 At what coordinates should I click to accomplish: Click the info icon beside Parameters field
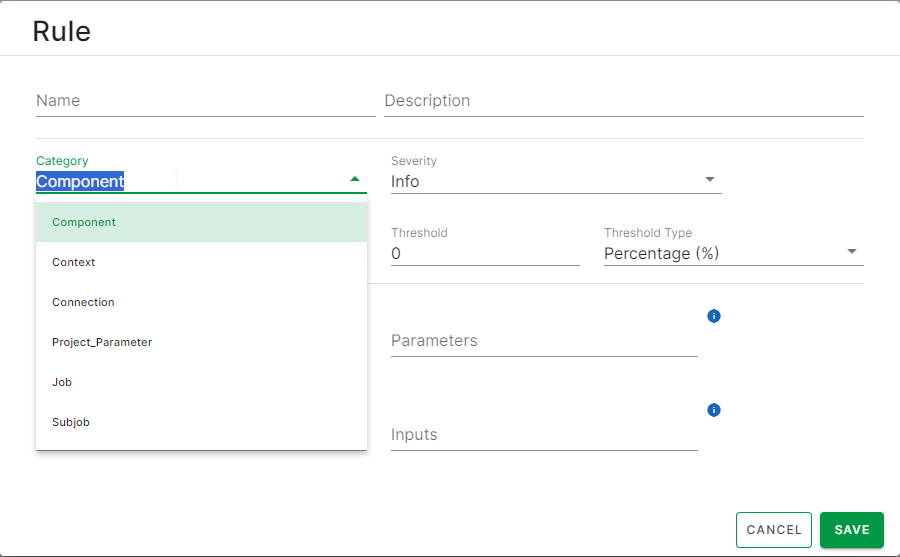713,316
